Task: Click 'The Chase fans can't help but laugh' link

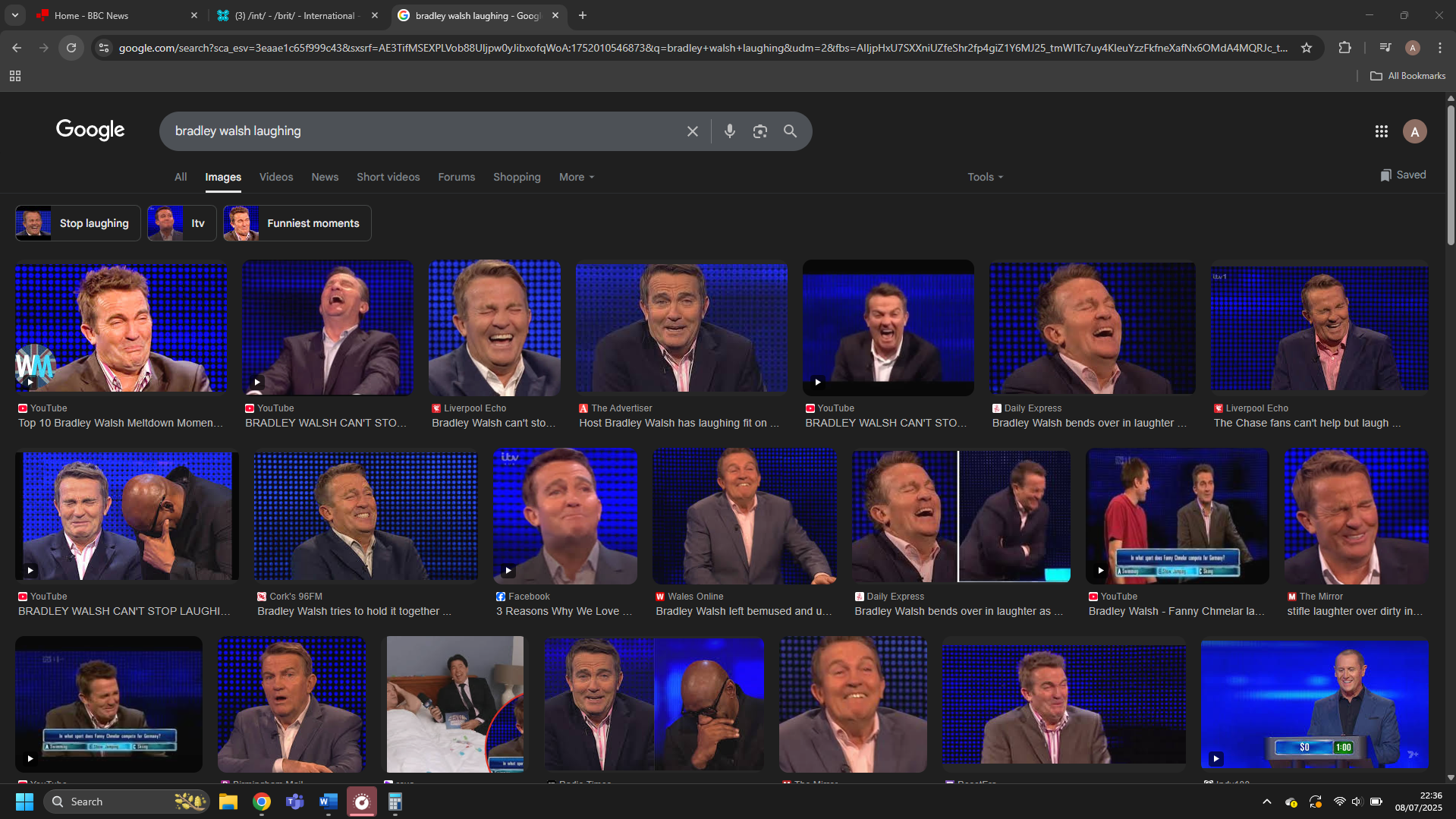Action: pyautogui.click(x=1307, y=423)
